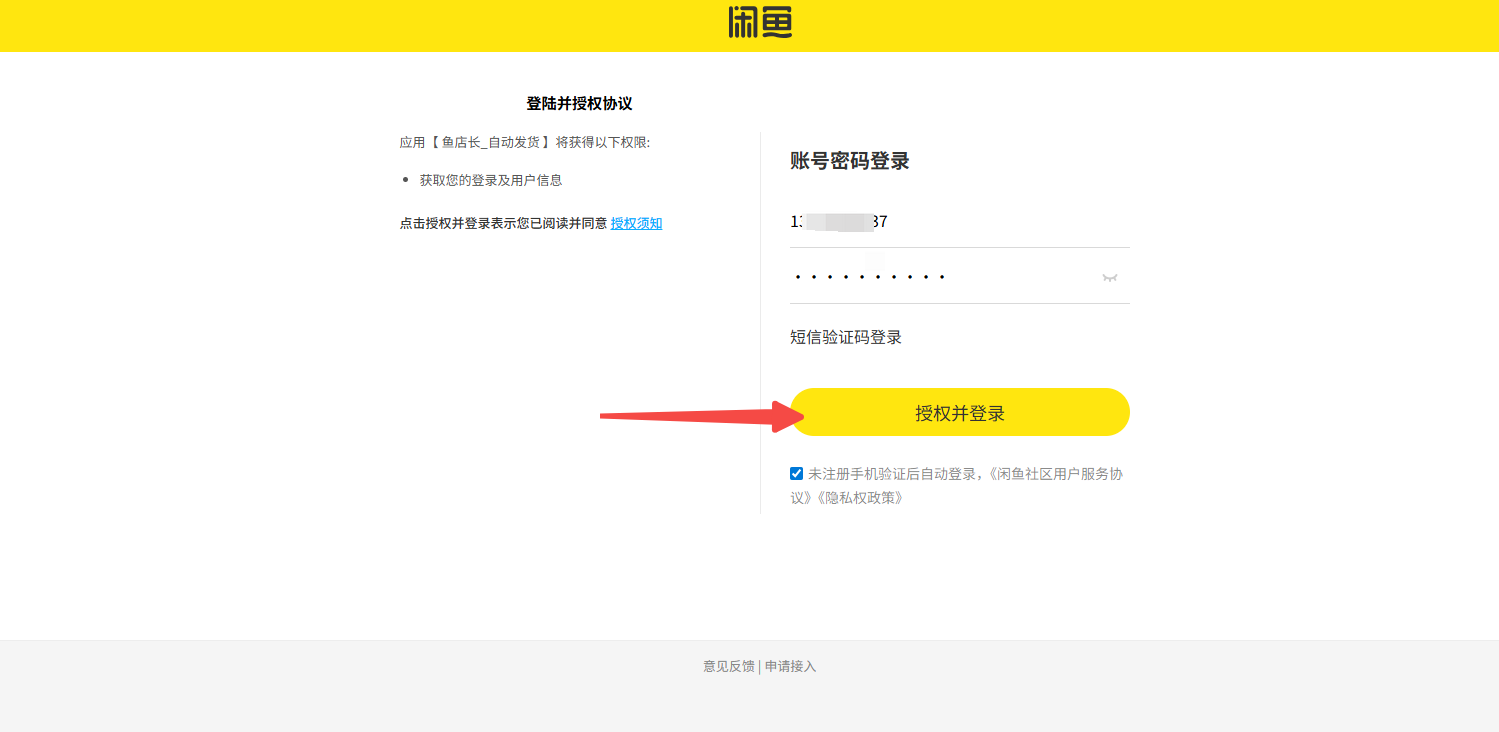This screenshot has height=732, width=1499.
Task: Click the 授权并登录 button
Action: (x=960, y=412)
